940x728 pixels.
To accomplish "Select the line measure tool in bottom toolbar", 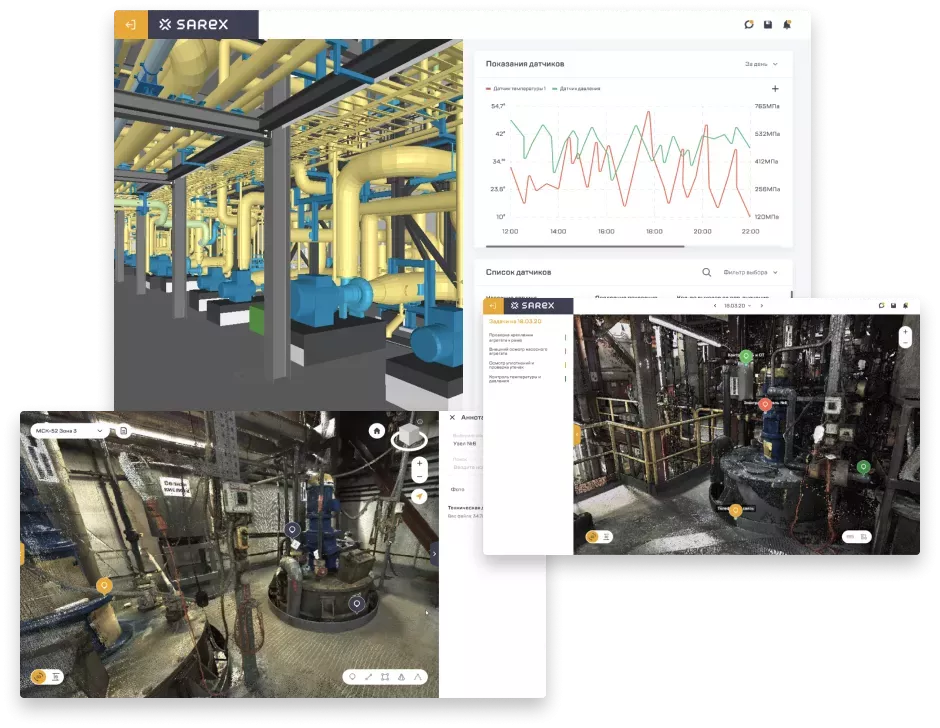I will point(369,677).
